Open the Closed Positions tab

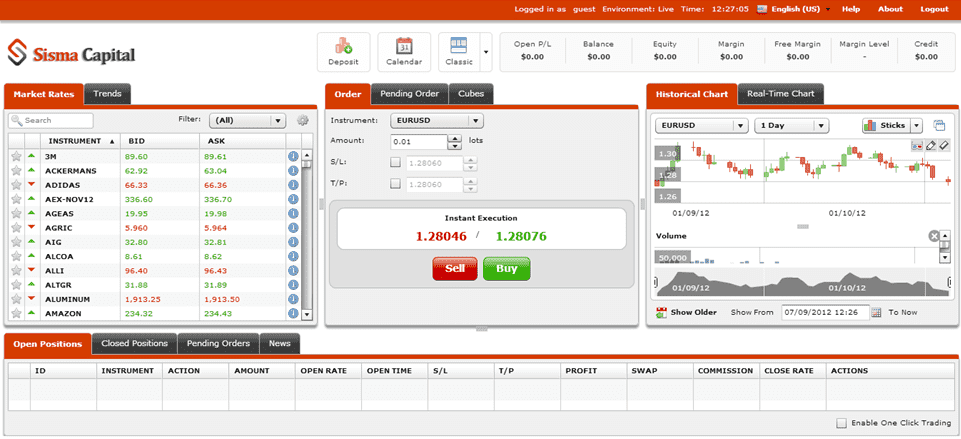tap(134, 343)
